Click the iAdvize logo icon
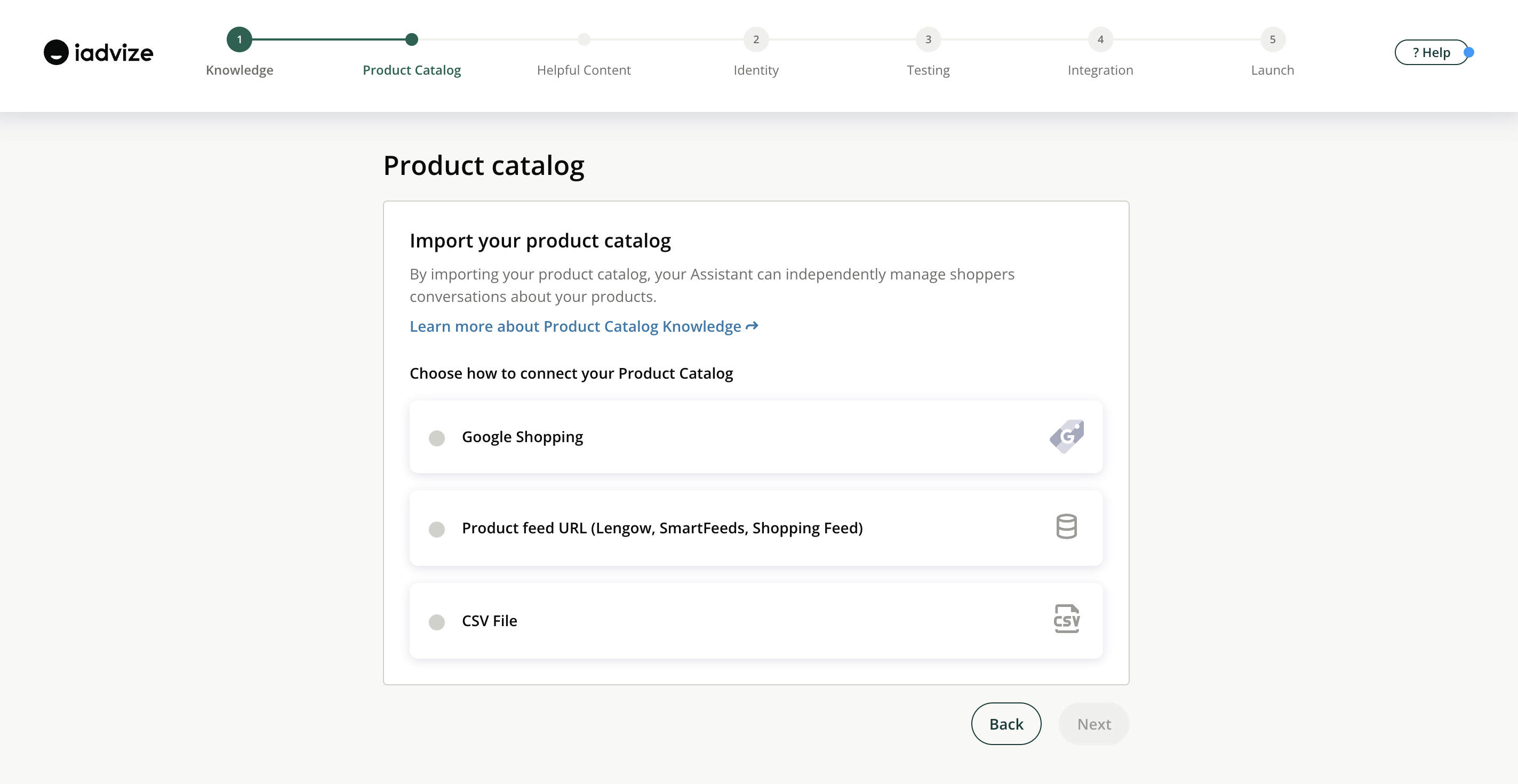 (x=56, y=52)
